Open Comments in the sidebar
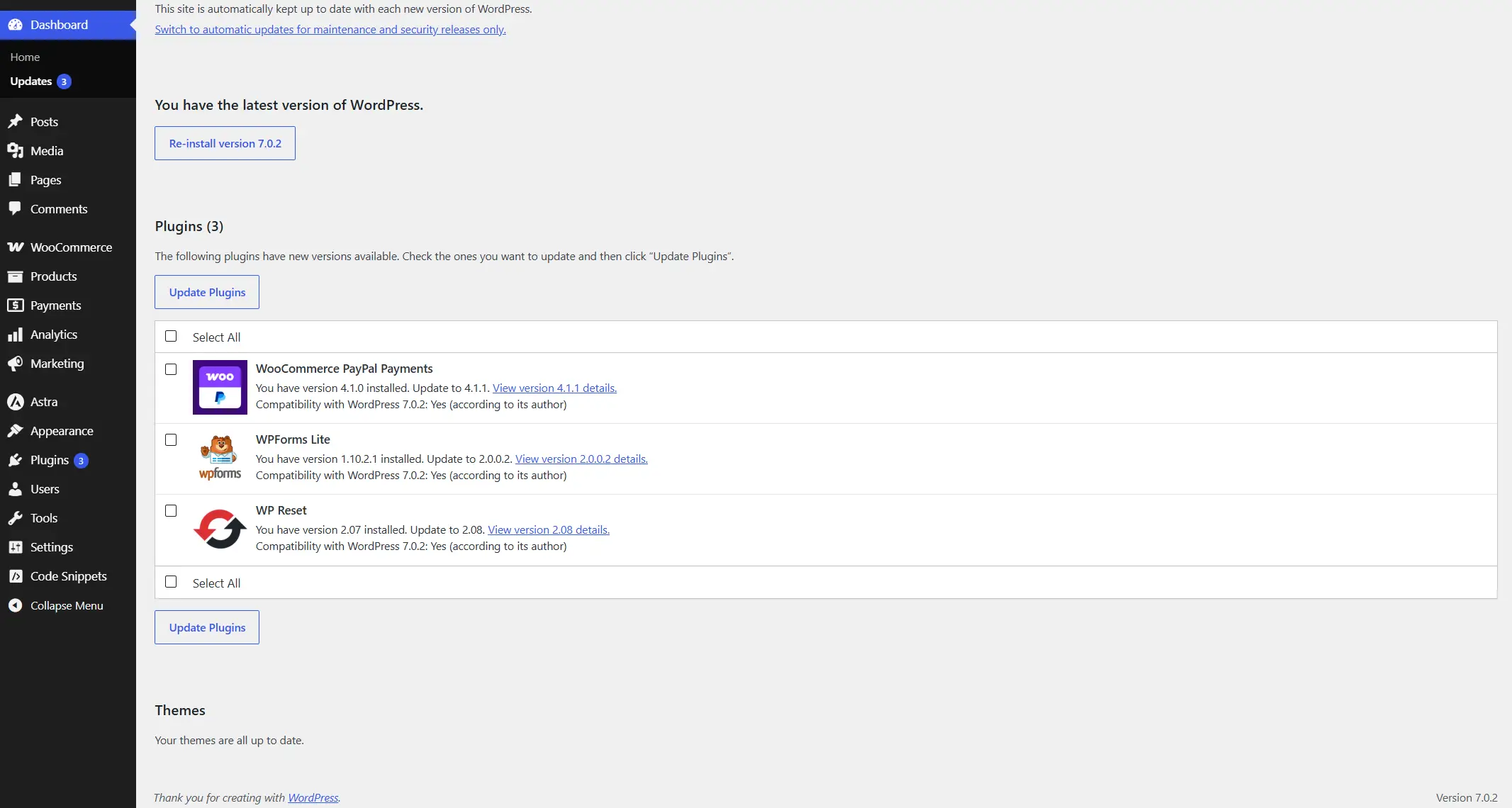Viewport: 1512px width, 808px height. click(x=59, y=209)
